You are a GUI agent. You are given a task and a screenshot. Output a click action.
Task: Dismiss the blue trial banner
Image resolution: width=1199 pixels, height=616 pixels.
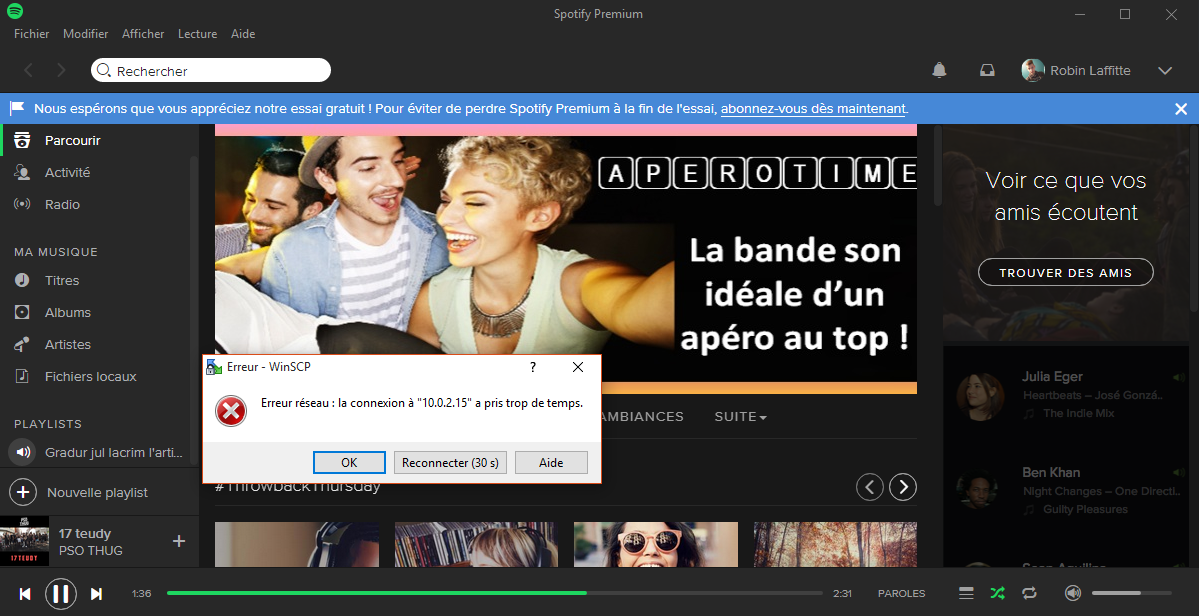1181,109
